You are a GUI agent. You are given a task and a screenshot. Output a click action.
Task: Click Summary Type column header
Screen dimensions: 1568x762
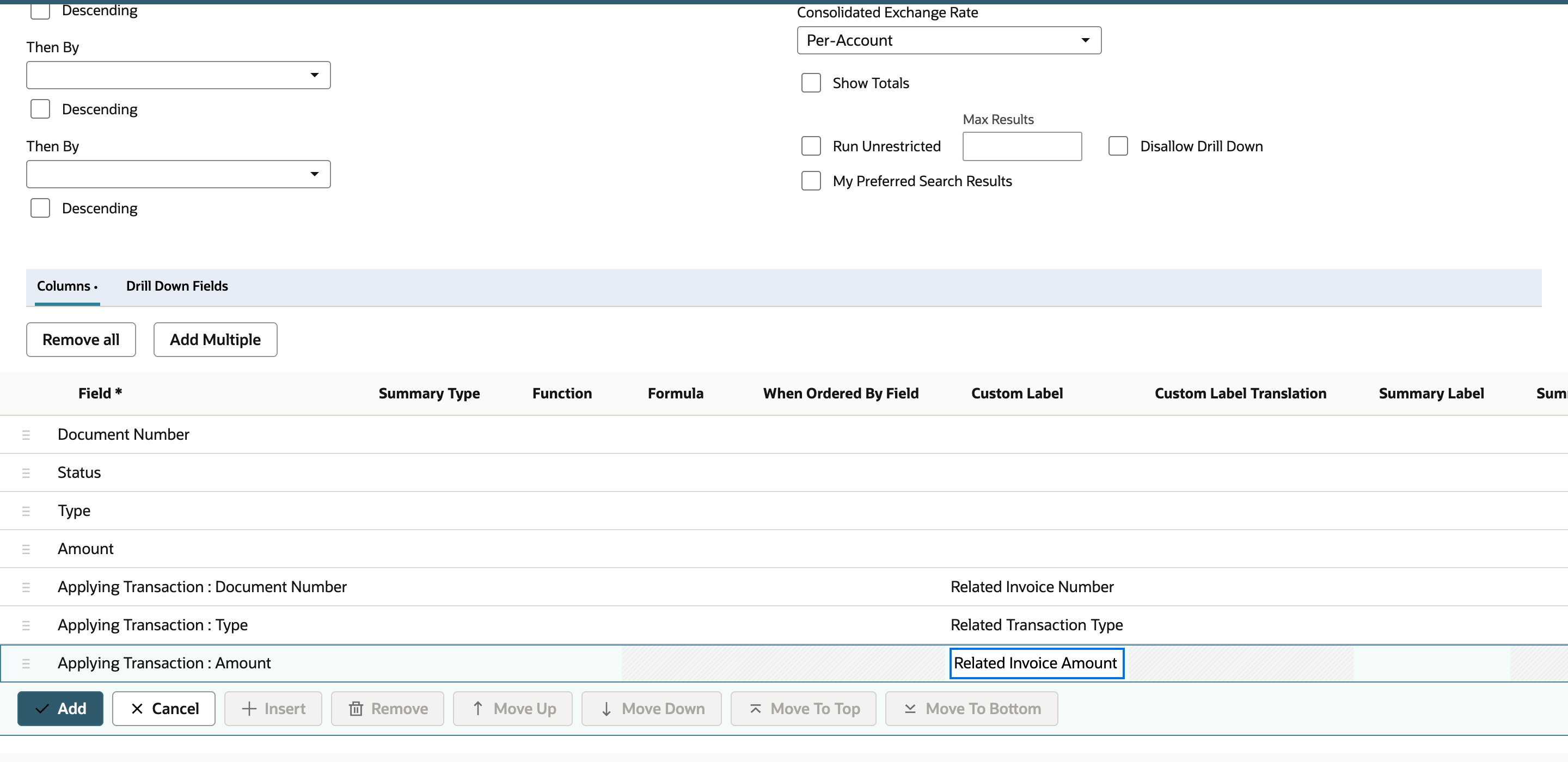click(x=429, y=394)
